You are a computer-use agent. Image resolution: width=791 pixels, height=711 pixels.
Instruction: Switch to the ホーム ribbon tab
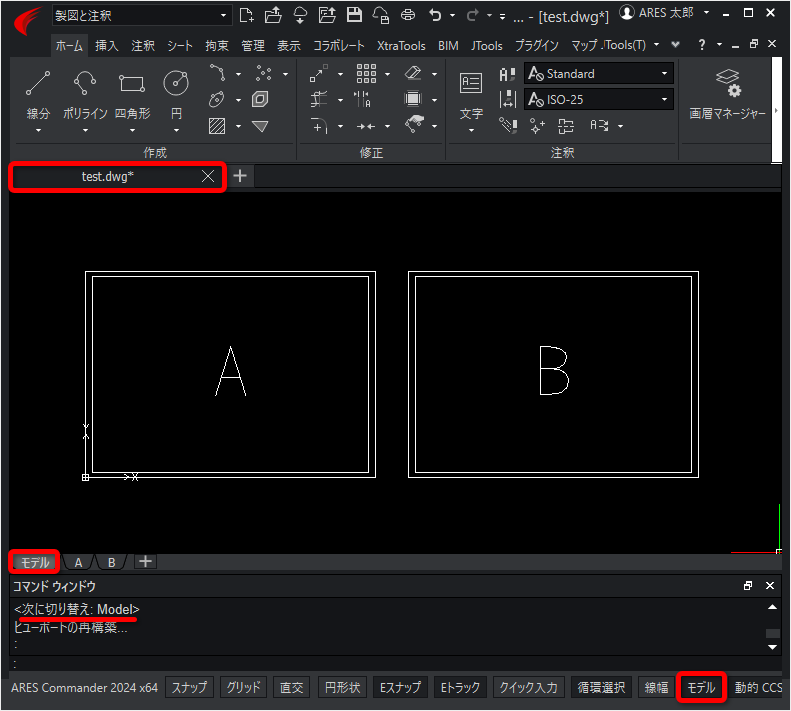pos(69,46)
